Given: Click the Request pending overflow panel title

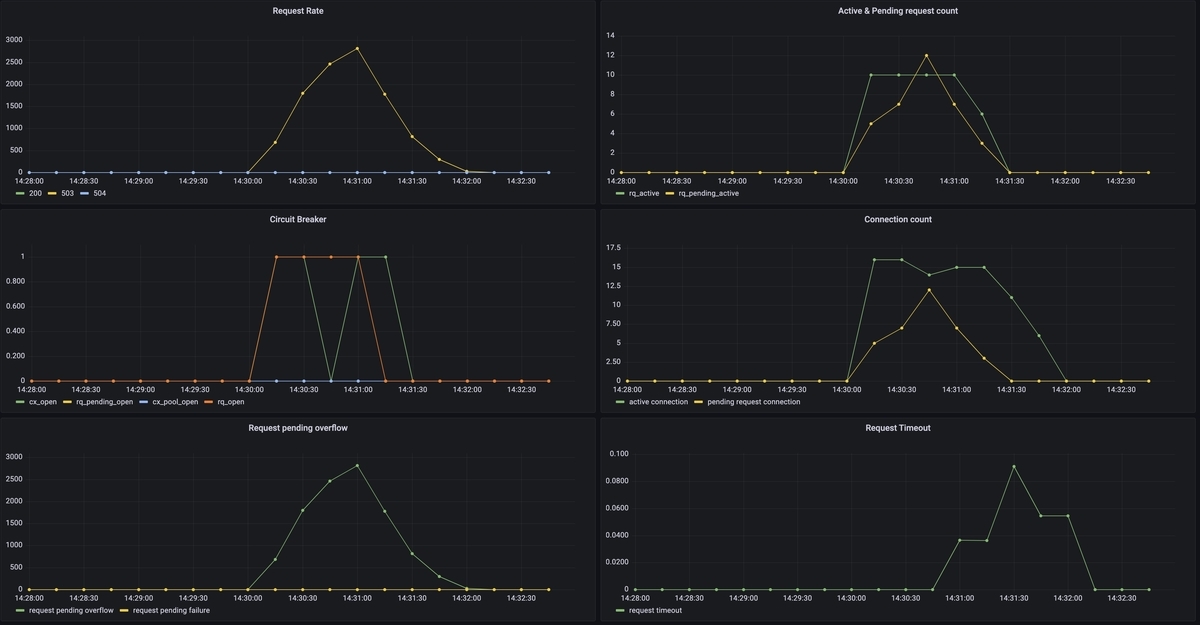Looking at the screenshot, I should (298, 428).
